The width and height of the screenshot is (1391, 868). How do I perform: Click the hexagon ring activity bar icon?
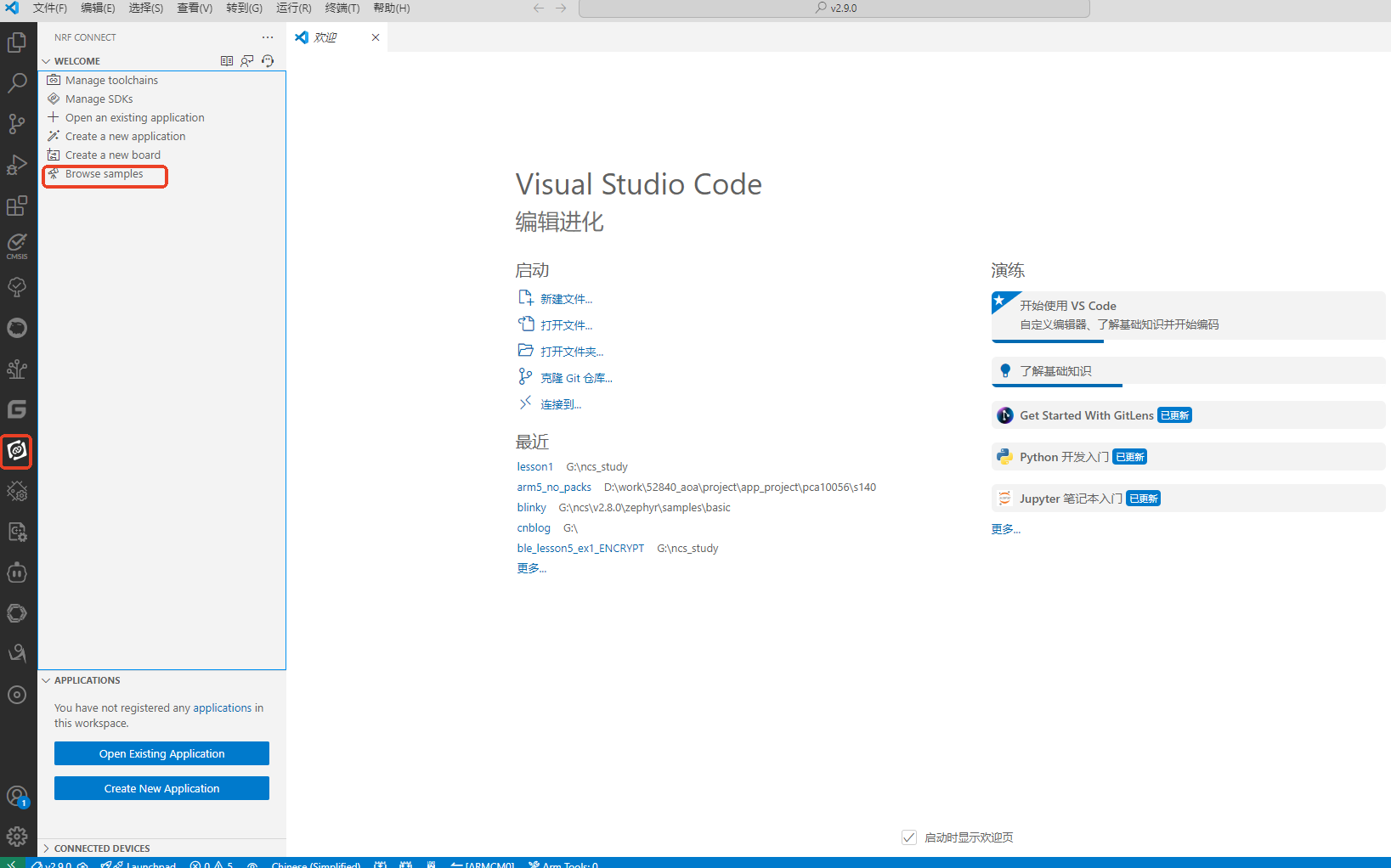coord(17,613)
